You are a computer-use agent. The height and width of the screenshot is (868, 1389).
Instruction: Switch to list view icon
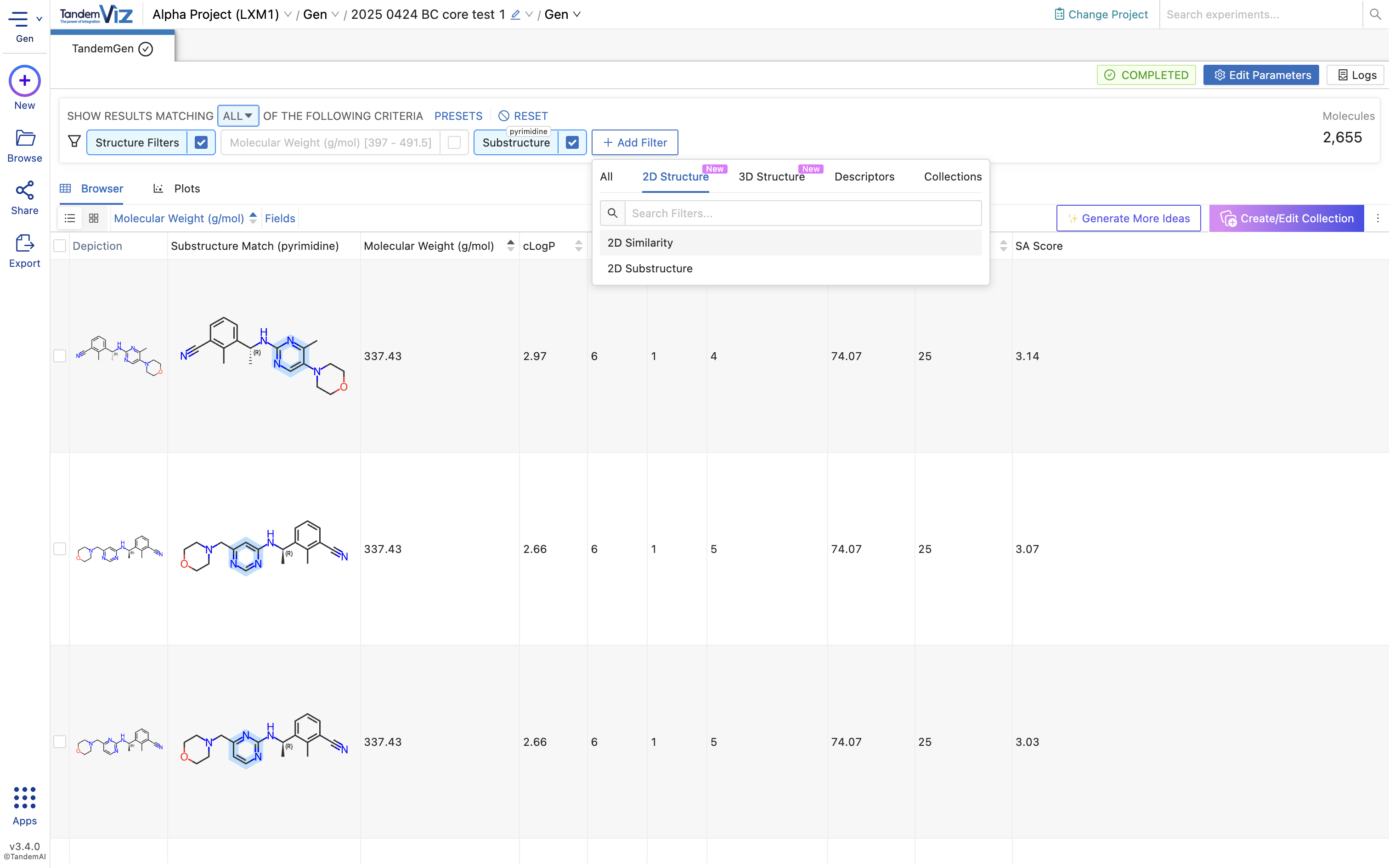tap(70, 218)
